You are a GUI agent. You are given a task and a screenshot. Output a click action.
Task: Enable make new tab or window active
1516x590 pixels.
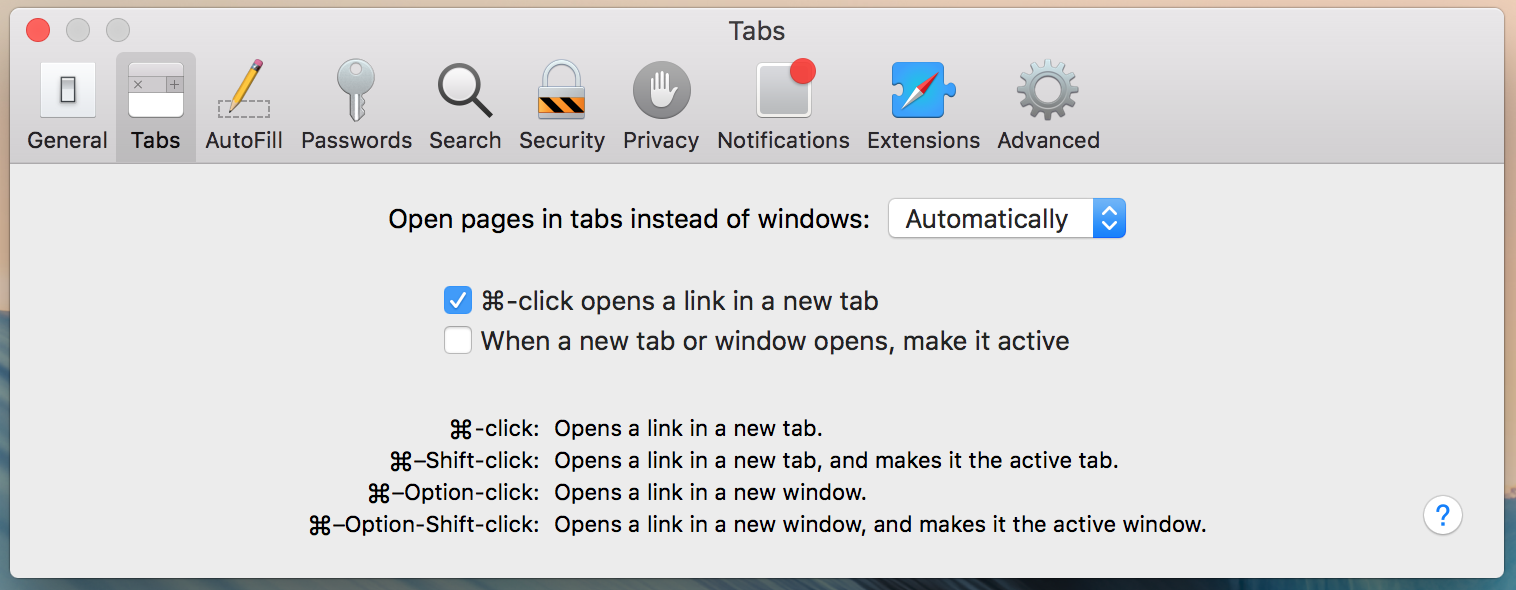click(458, 341)
